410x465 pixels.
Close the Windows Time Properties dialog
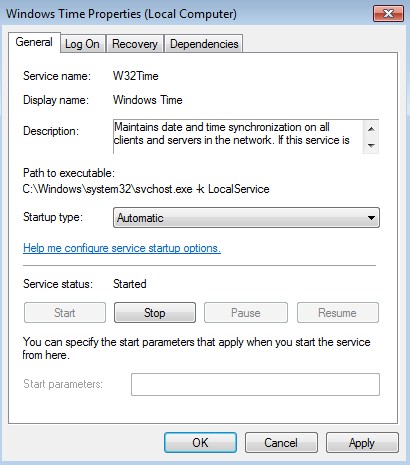pyautogui.click(x=388, y=14)
